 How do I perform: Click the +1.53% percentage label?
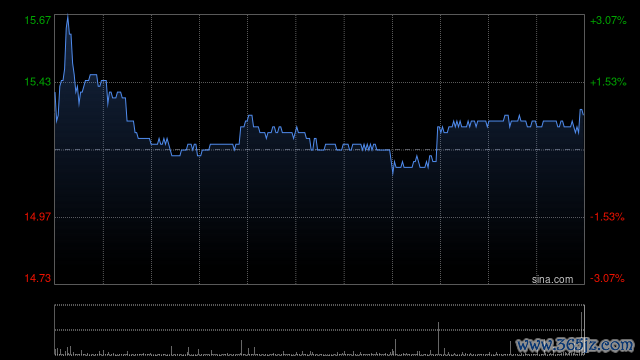608,82
